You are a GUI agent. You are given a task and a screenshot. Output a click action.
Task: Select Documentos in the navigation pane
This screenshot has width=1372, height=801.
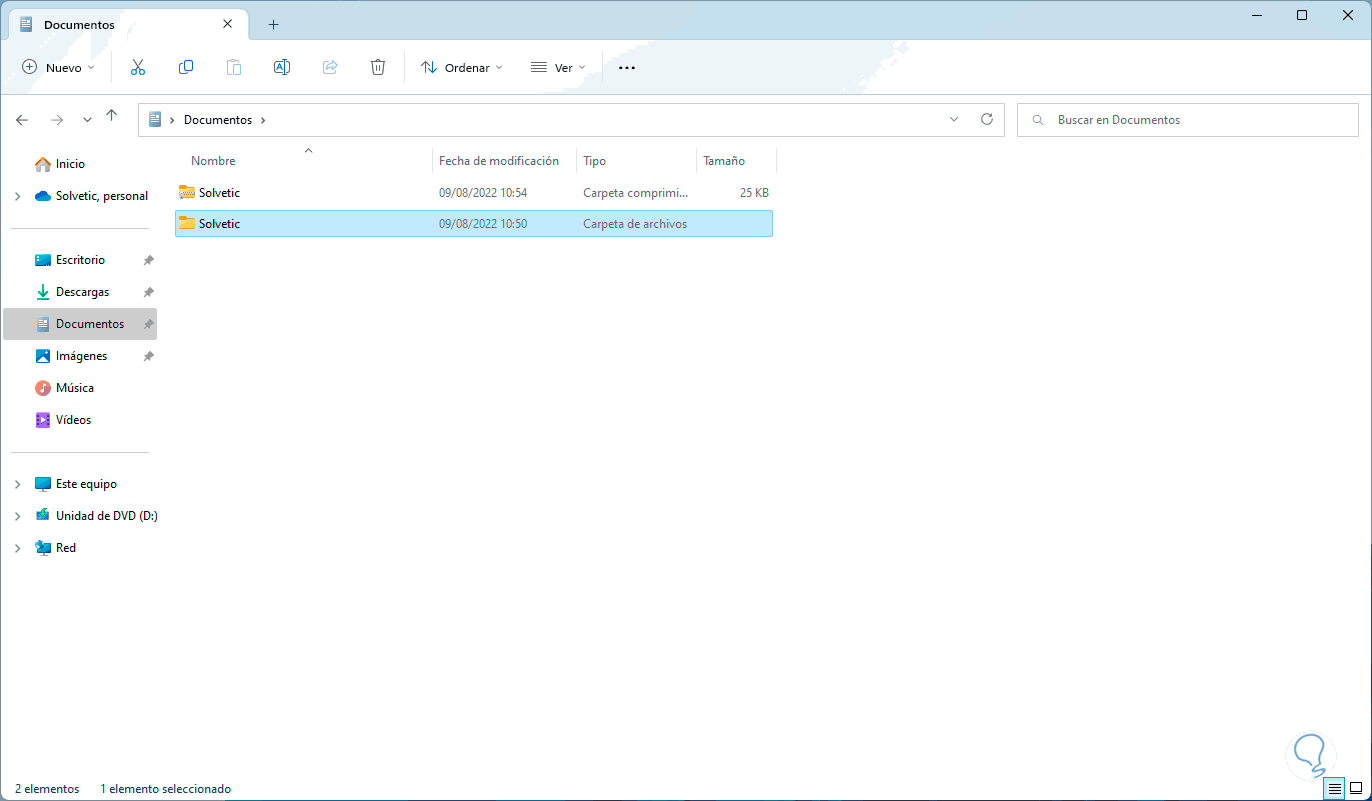(x=80, y=324)
